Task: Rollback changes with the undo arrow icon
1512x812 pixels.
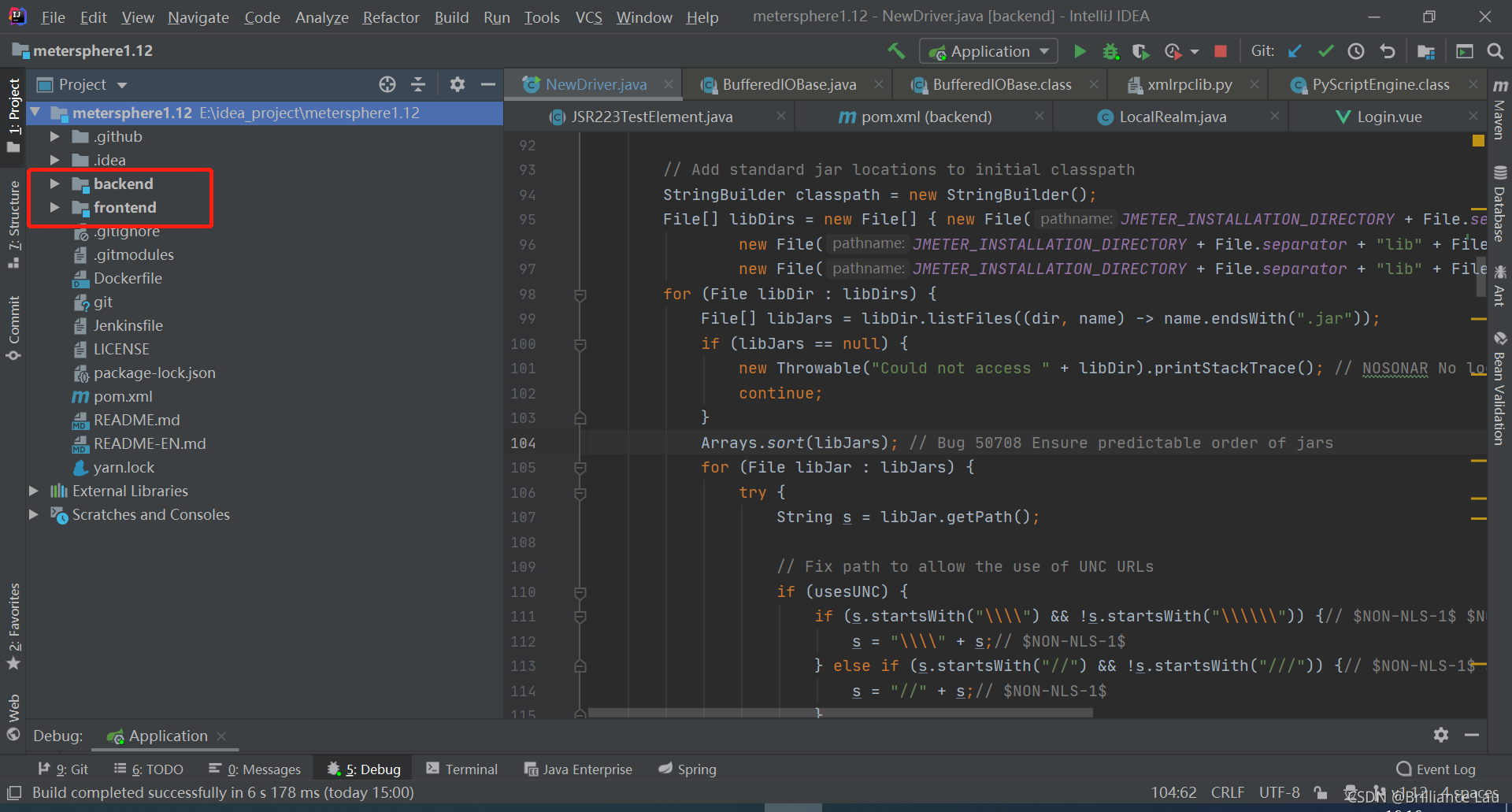Action: tap(1388, 51)
